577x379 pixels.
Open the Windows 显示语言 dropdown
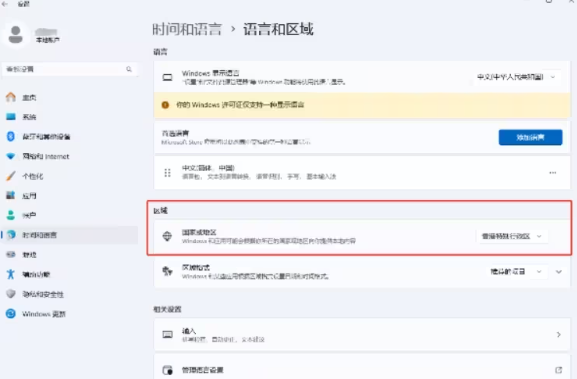[x=516, y=77]
